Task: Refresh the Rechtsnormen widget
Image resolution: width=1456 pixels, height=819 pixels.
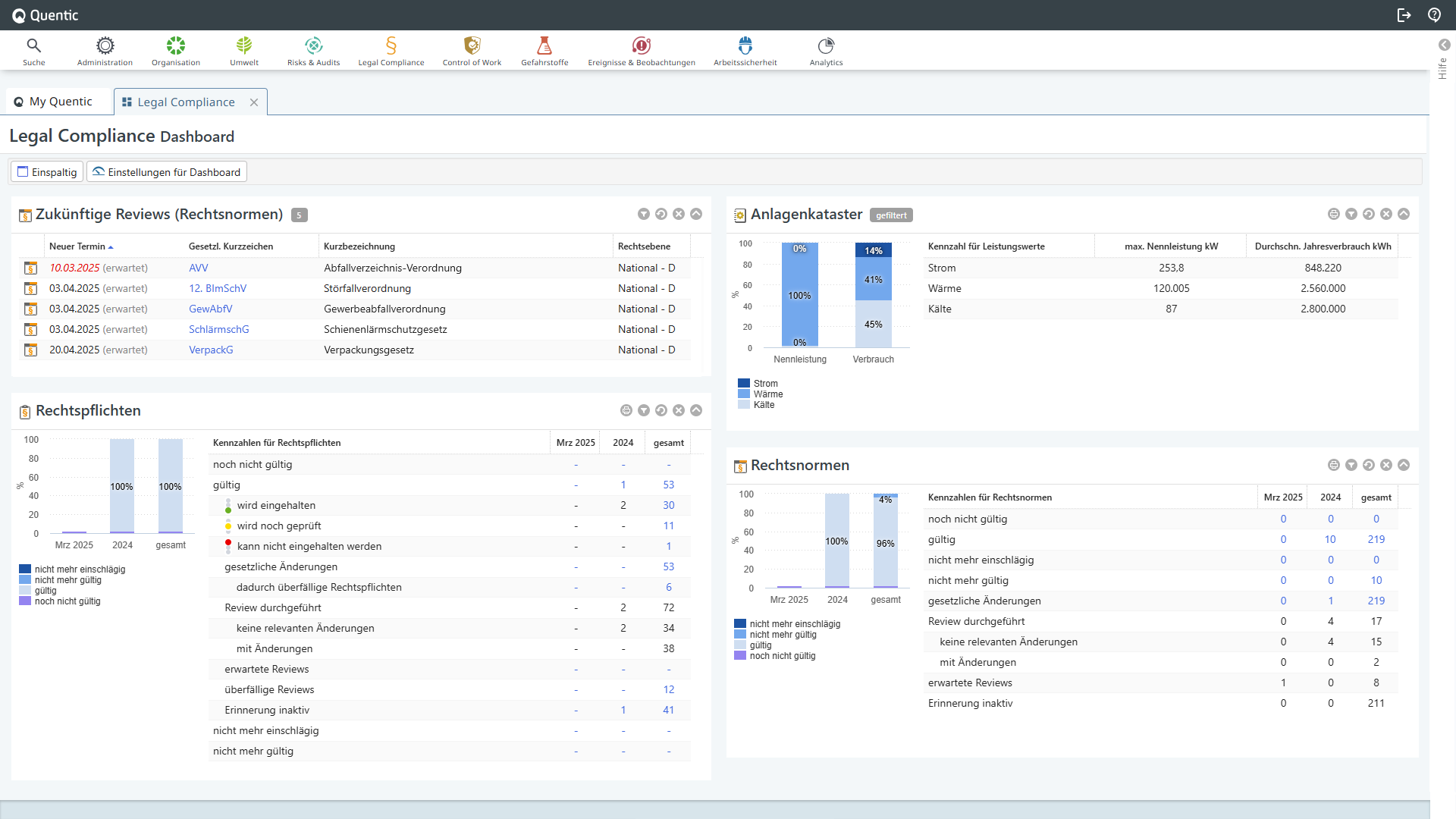Action: [1369, 465]
